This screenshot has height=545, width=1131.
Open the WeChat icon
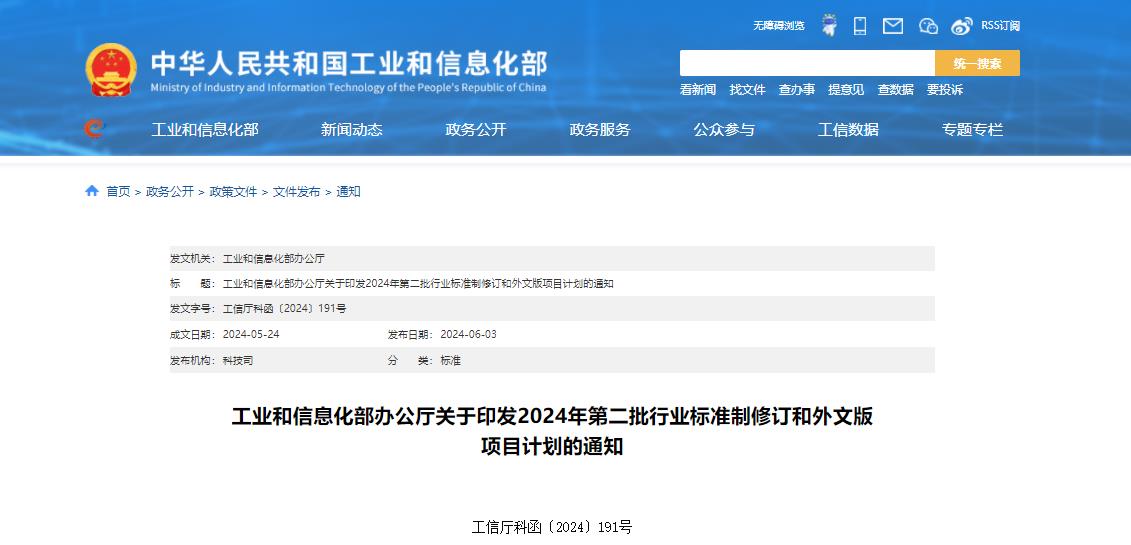point(928,26)
